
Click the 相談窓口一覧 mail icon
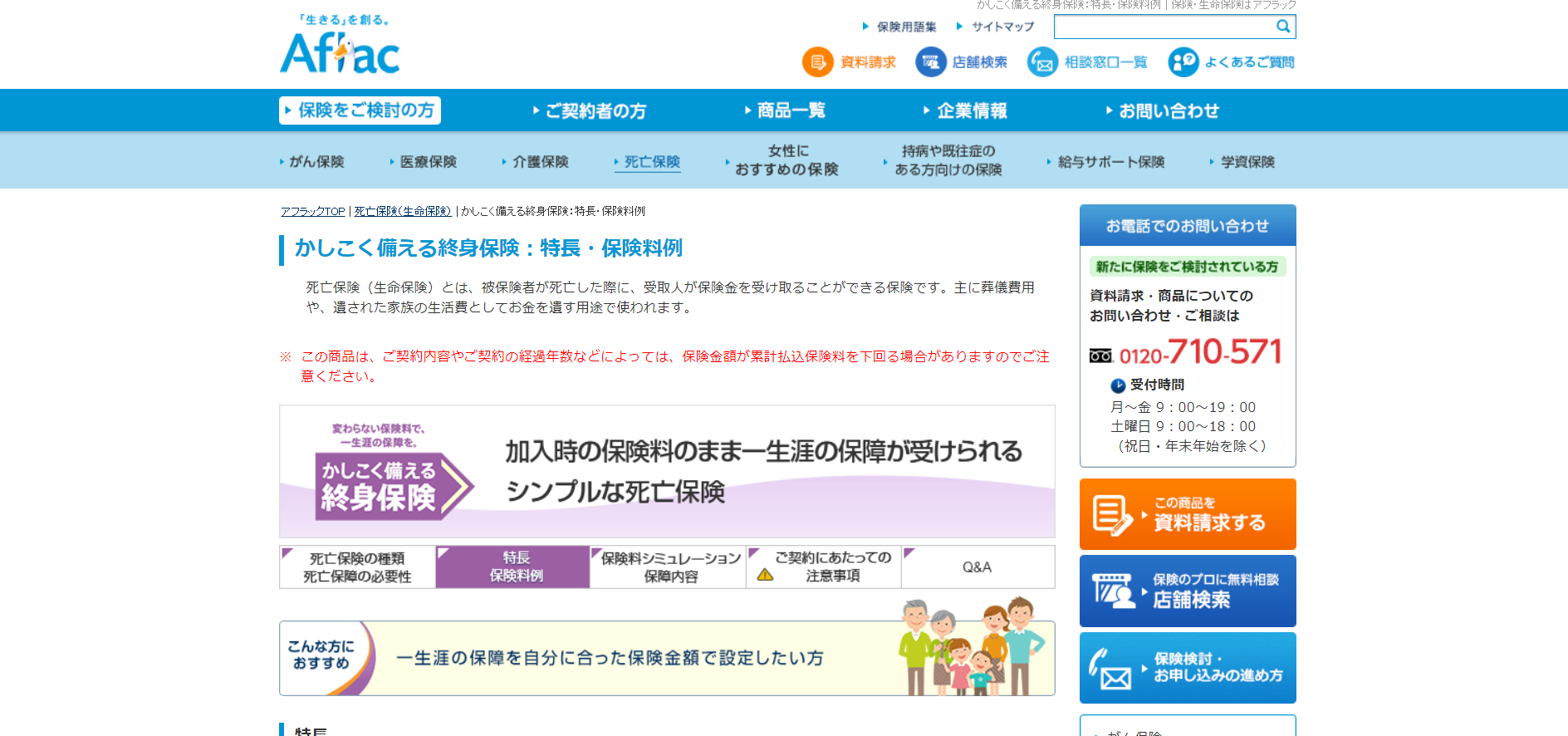[x=1043, y=62]
